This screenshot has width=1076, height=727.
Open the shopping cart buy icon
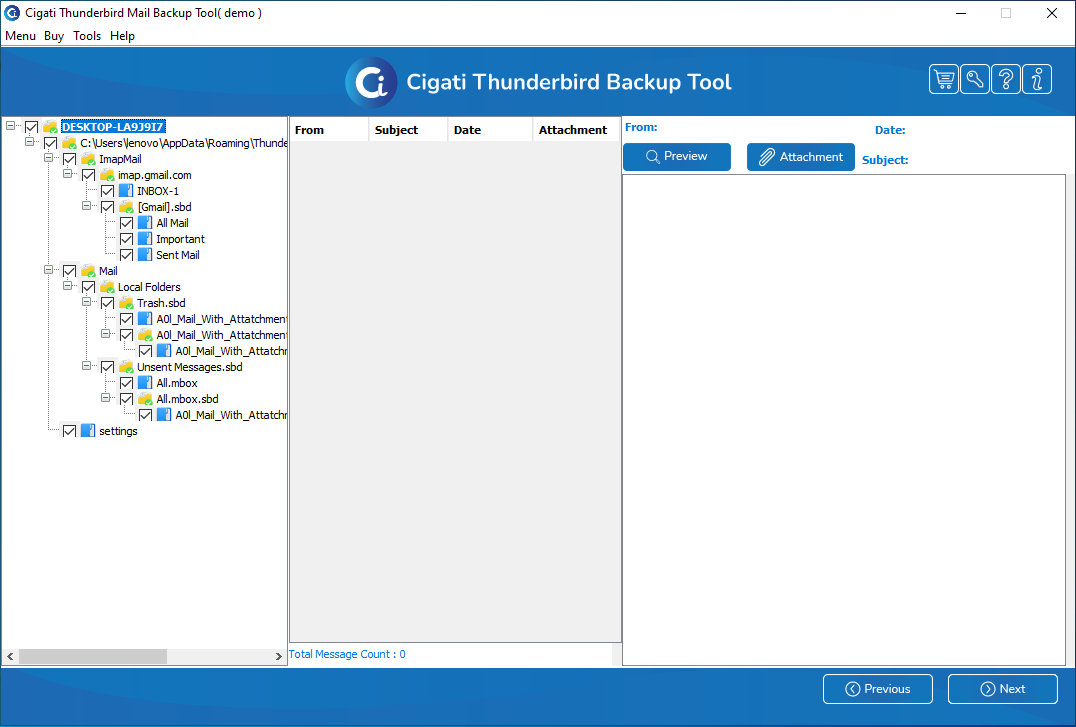coord(944,80)
